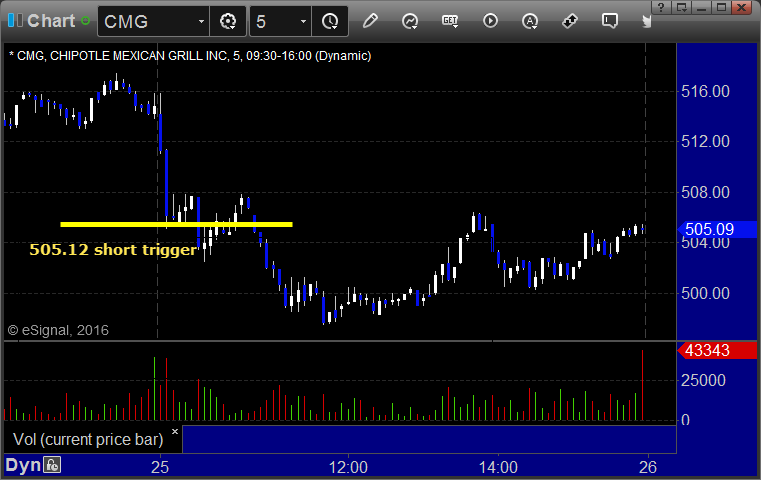The height and width of the screenshot is (480, 761).
Task: Click the blue Chart window bars icon
Action: point(15,20)
